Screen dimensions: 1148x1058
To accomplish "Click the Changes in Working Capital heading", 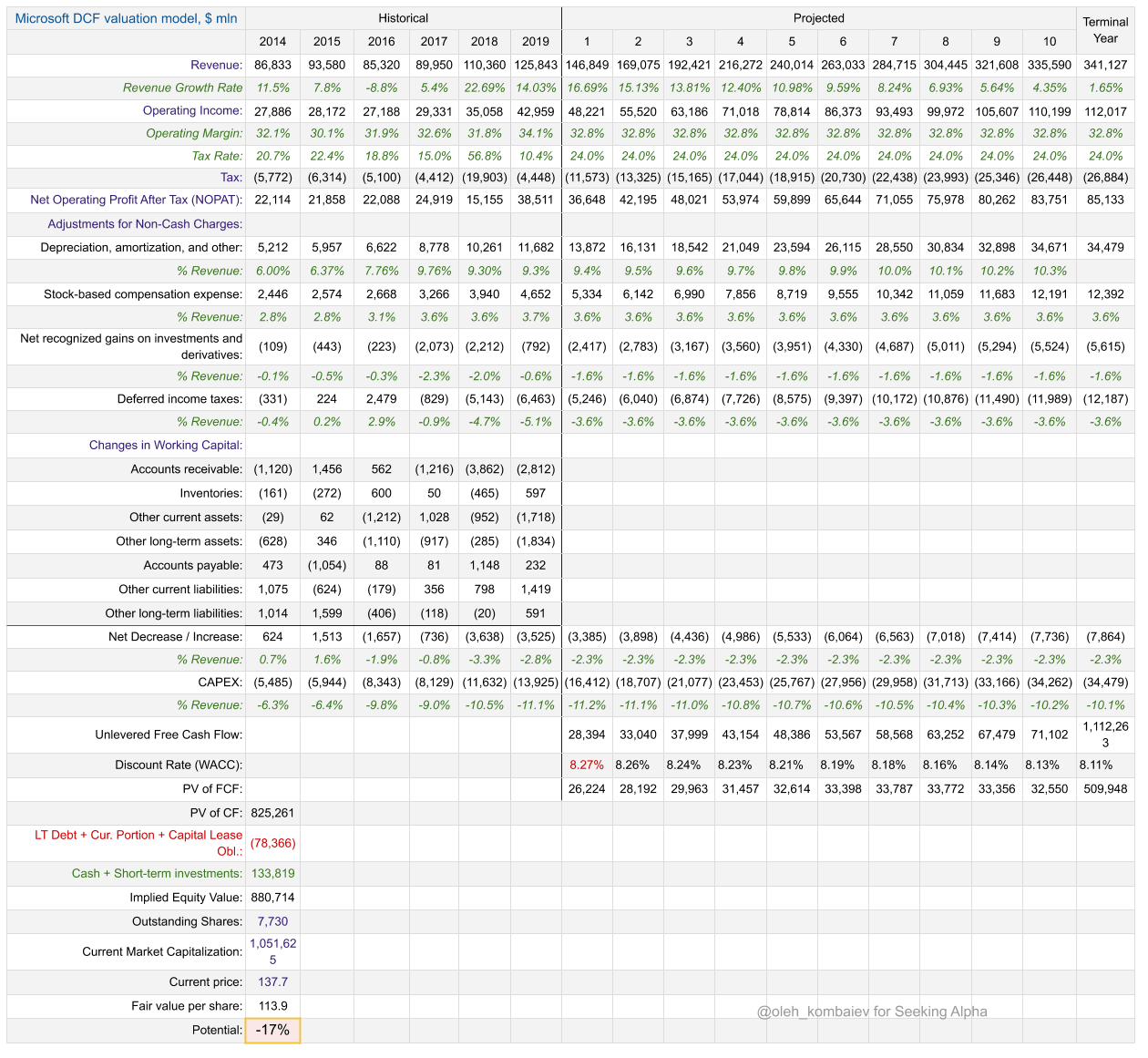I will click(x=166, y=446).
